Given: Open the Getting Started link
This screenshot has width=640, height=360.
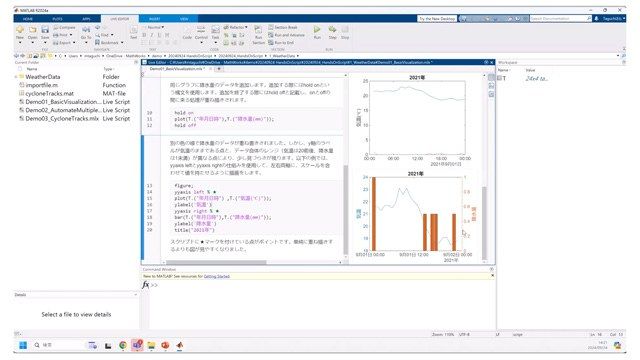Looking at the screenshot, I should click(216, 276).
